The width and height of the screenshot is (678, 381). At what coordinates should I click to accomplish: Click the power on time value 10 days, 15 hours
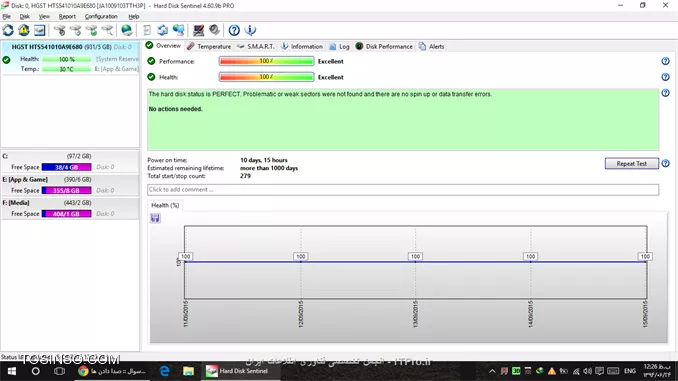coord(264,160)
